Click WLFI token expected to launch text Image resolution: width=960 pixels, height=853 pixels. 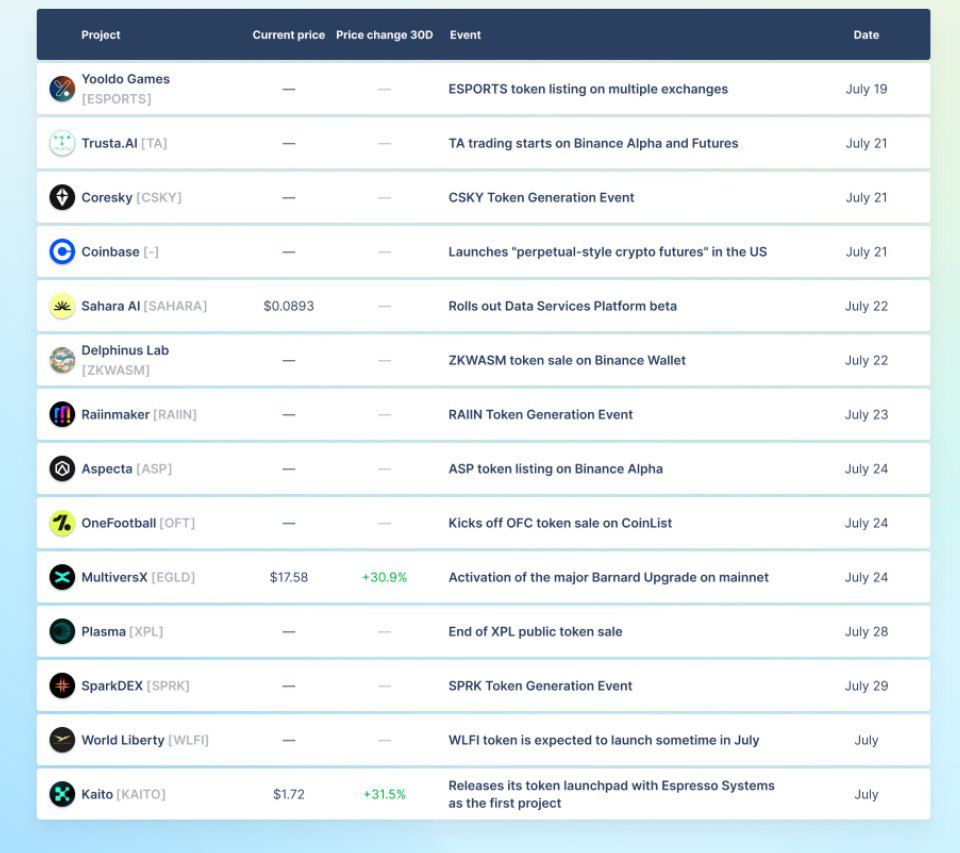point(604,740)
